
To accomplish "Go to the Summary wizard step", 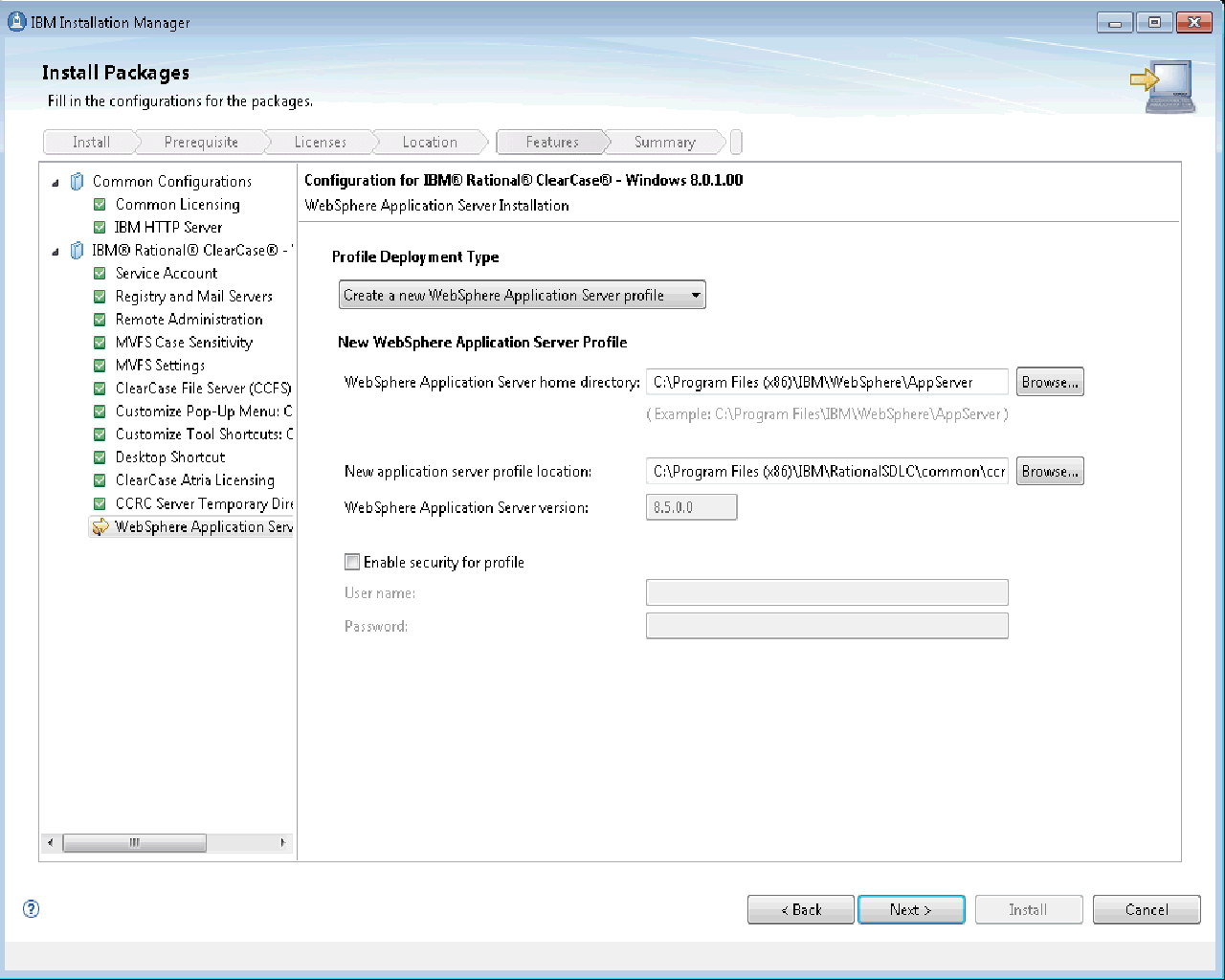I will click(664, 142).
